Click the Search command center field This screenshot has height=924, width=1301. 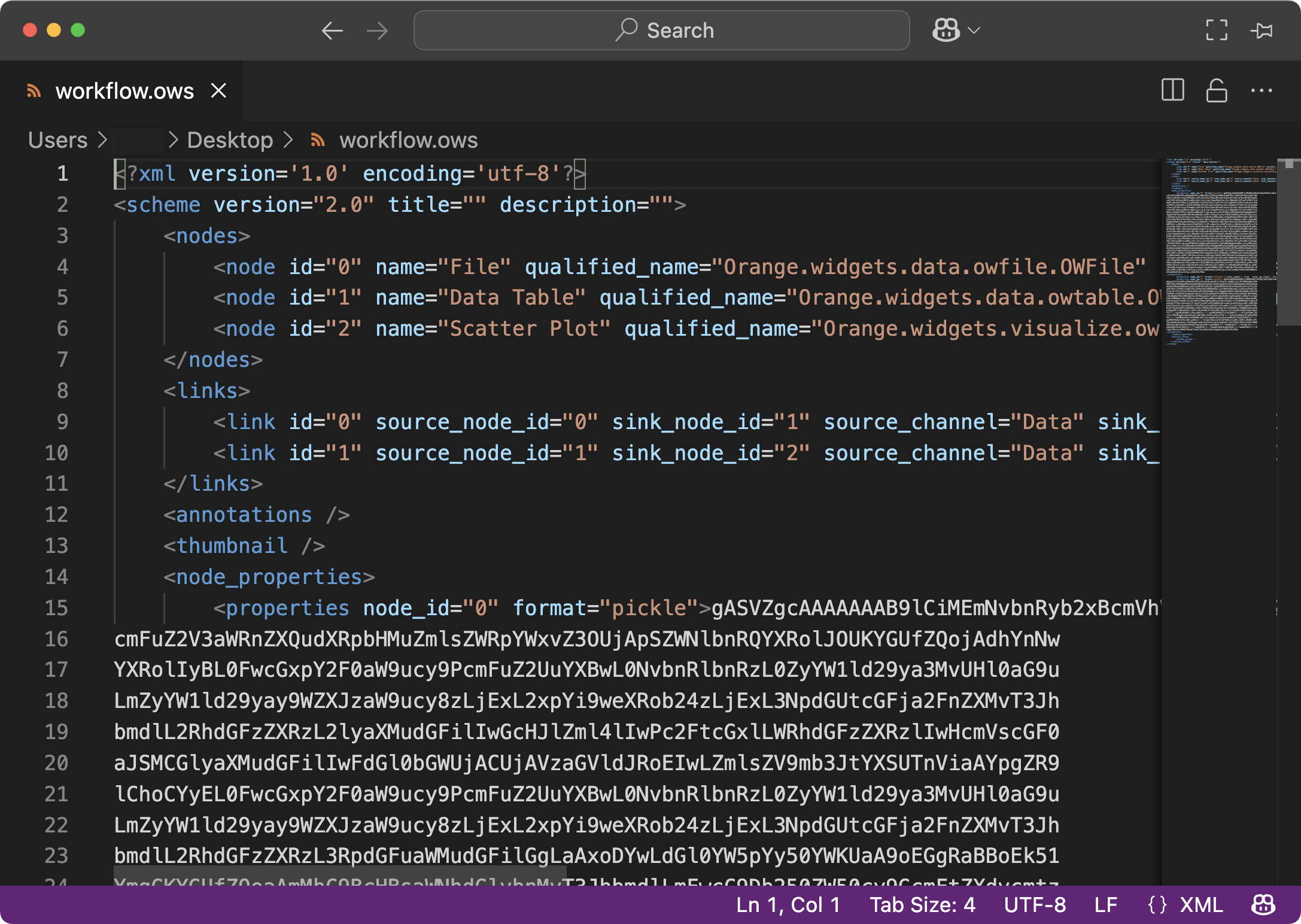661,31
